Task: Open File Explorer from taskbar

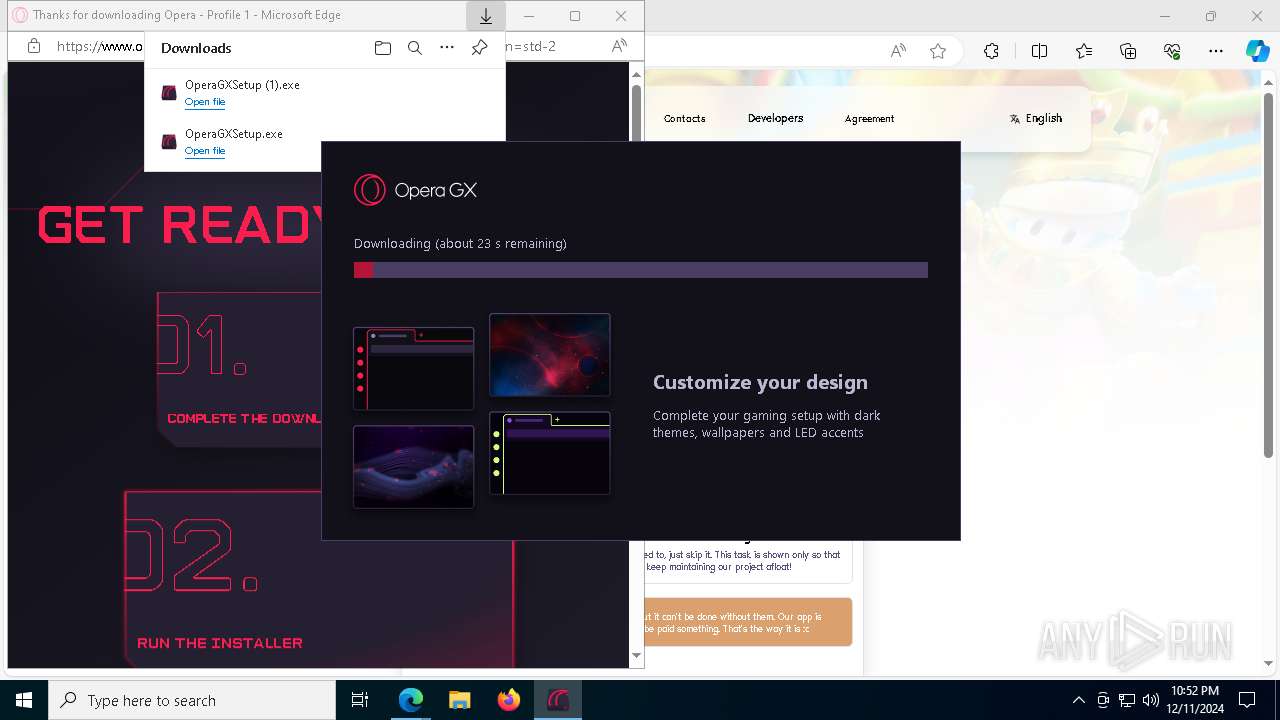Action: [x=459, y=700]
